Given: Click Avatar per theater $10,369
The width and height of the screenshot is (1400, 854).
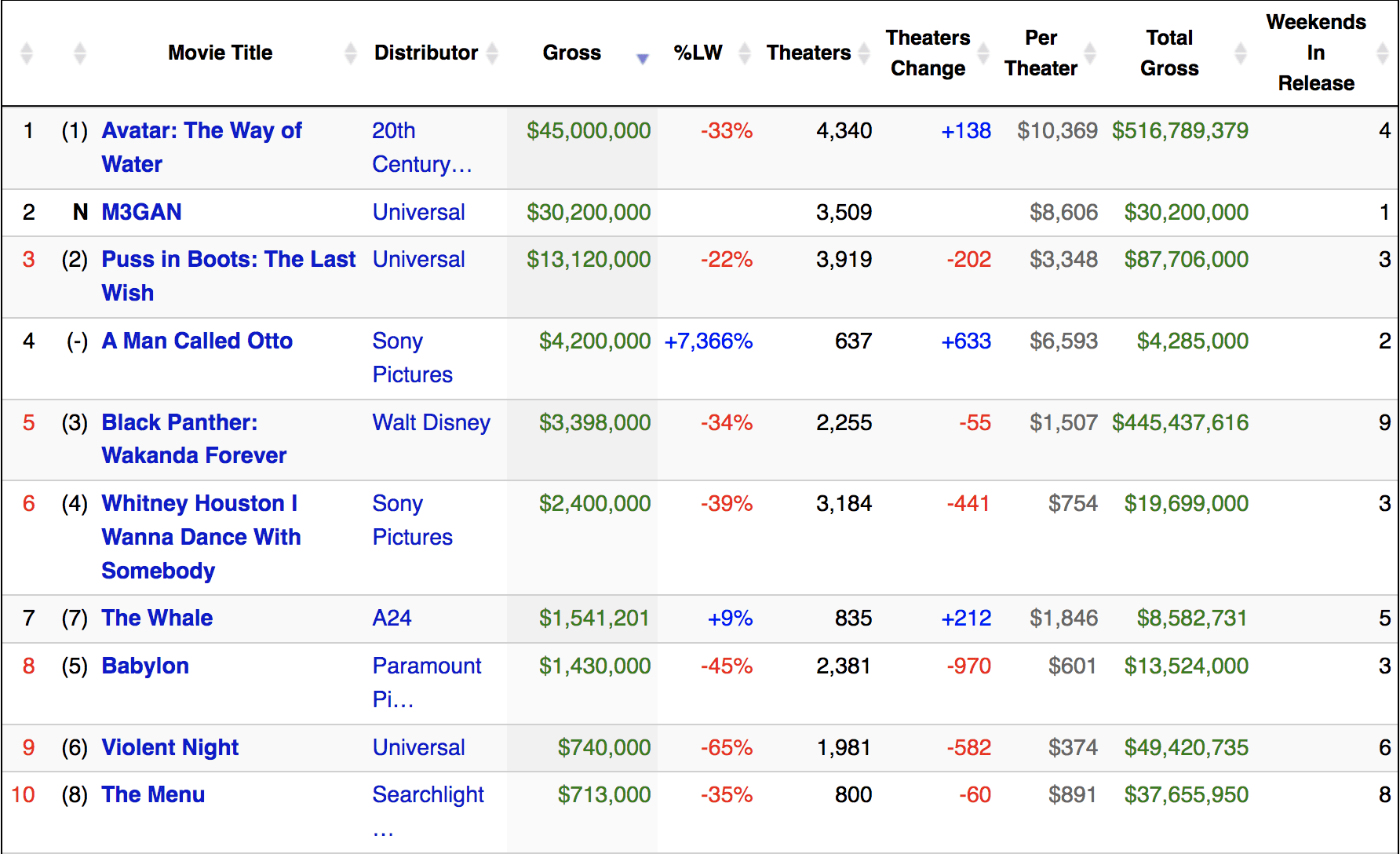Looking at the screenshot, I should 1057,130.
